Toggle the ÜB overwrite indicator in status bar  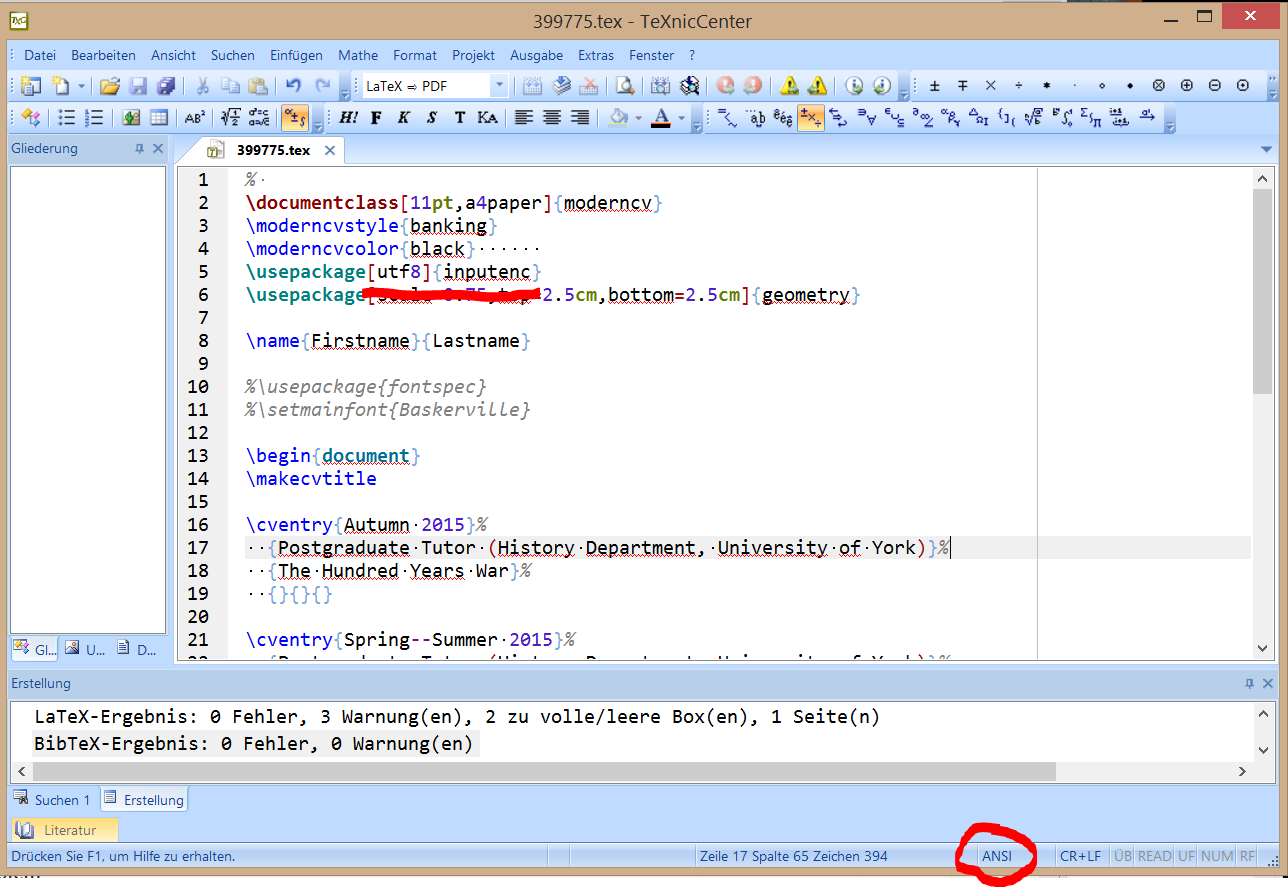tap(1123, 856)
